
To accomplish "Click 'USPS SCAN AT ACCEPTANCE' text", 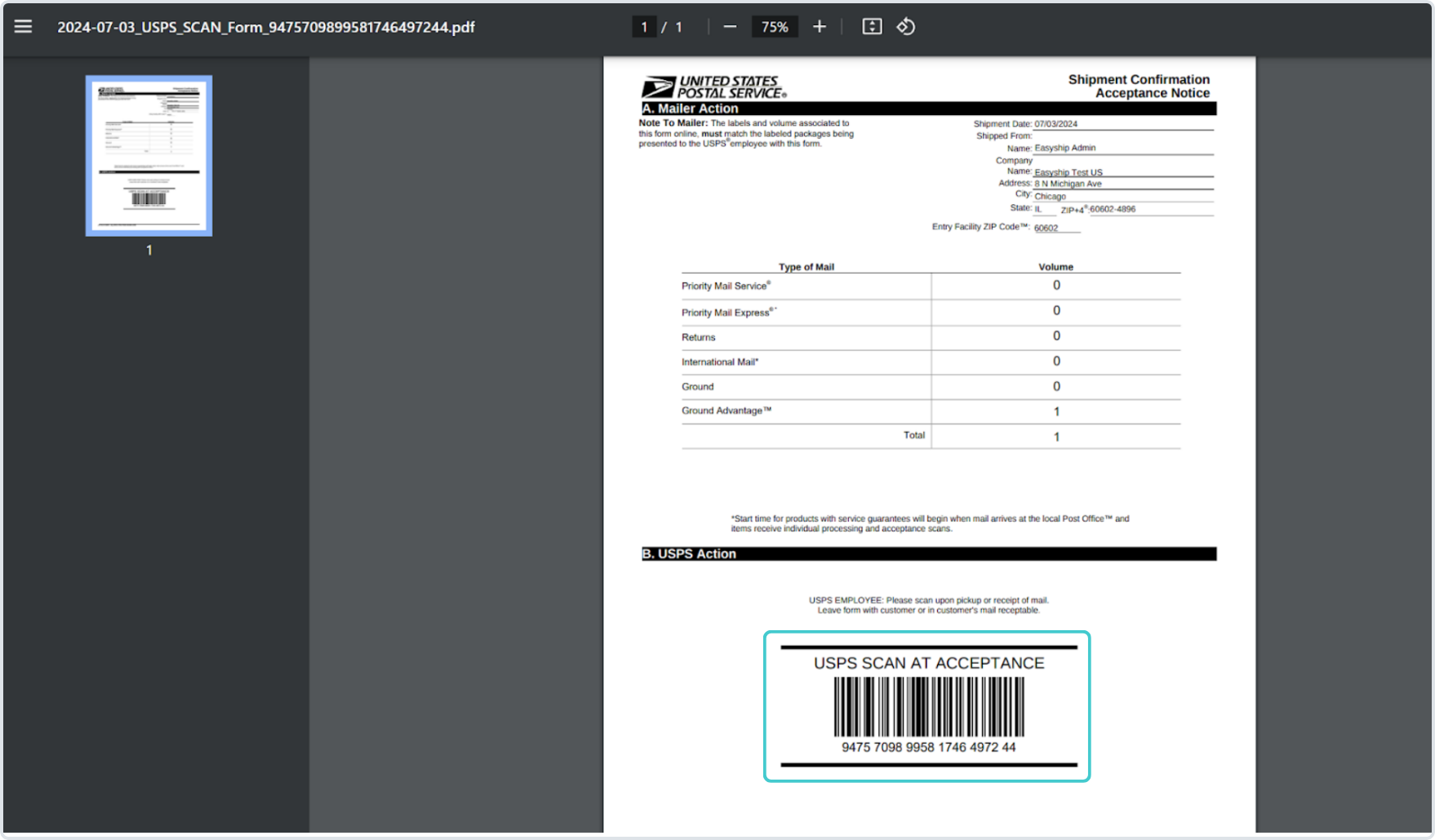I will pos(929,664).
